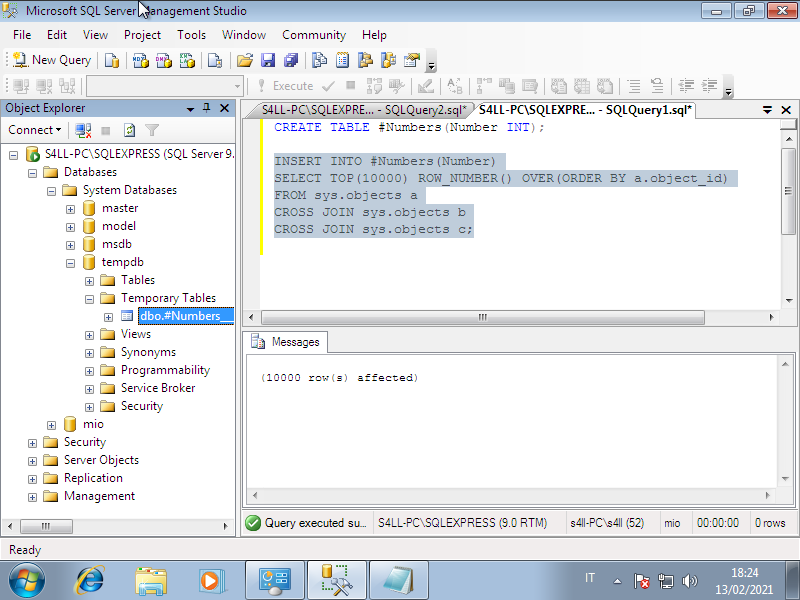Open the File menu

coord(22,35)
